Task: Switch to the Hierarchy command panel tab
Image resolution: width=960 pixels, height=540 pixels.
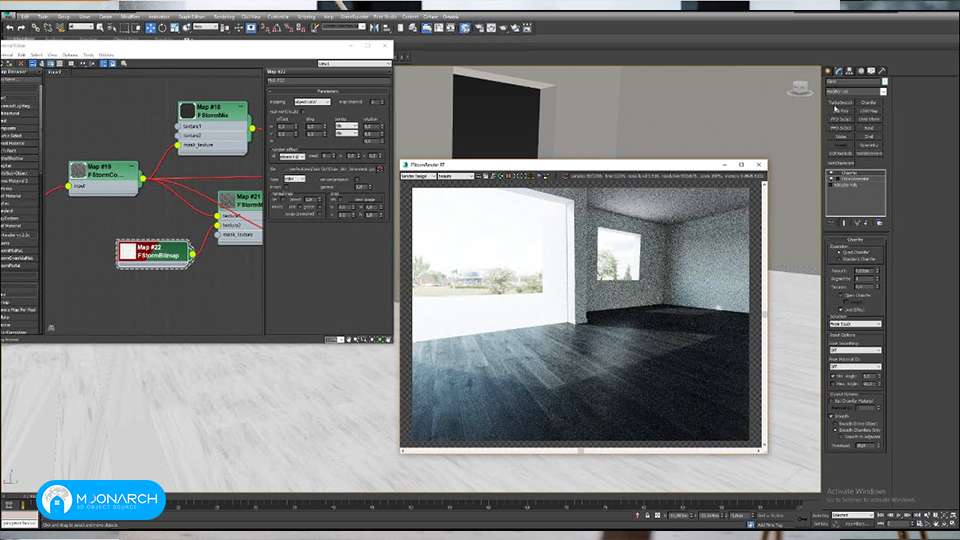Action: [x=850, y=70]
